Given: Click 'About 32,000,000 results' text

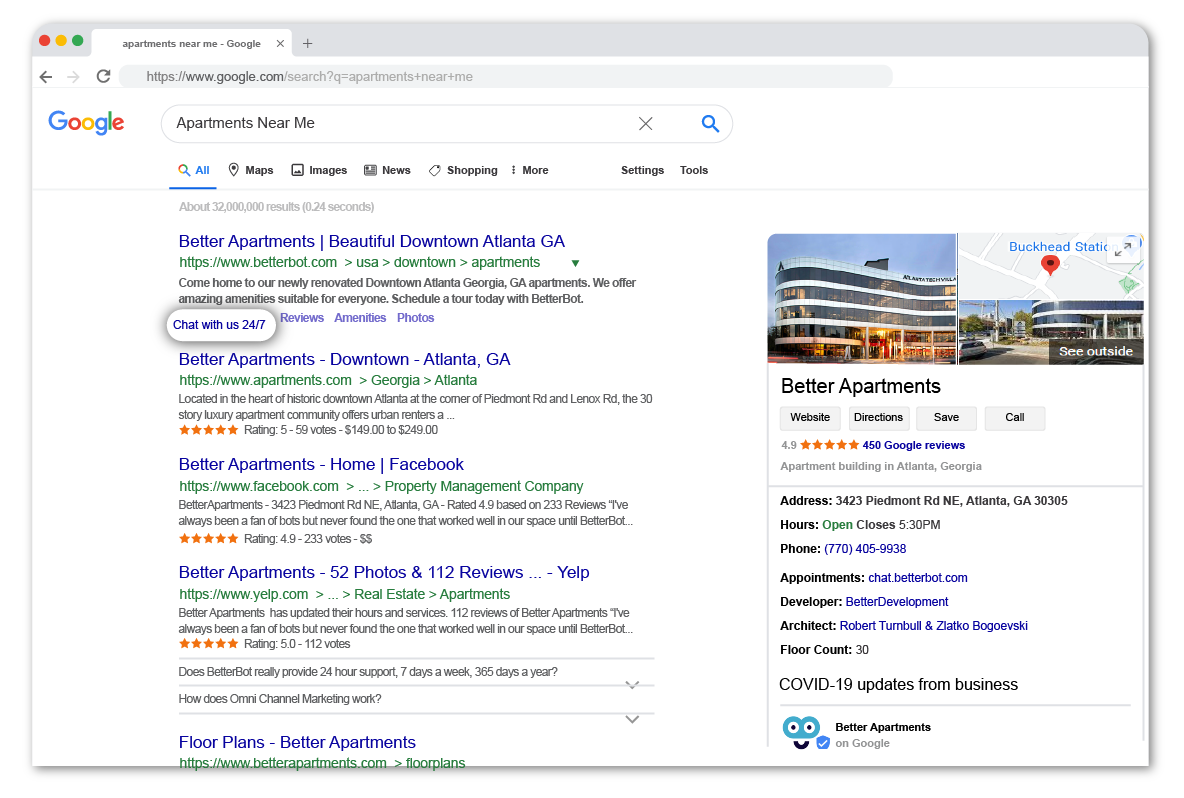Looking at the screenshot, I should point(276,207).
